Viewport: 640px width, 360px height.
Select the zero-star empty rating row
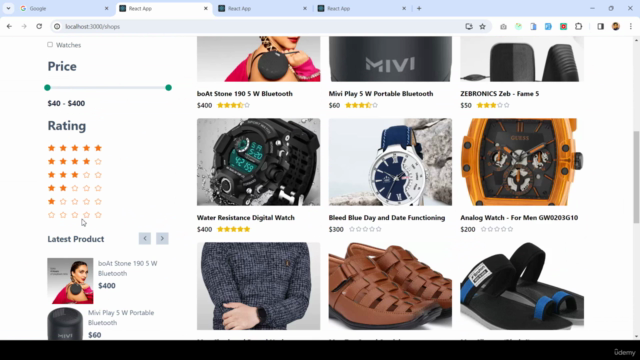click(x=75, y=215)
